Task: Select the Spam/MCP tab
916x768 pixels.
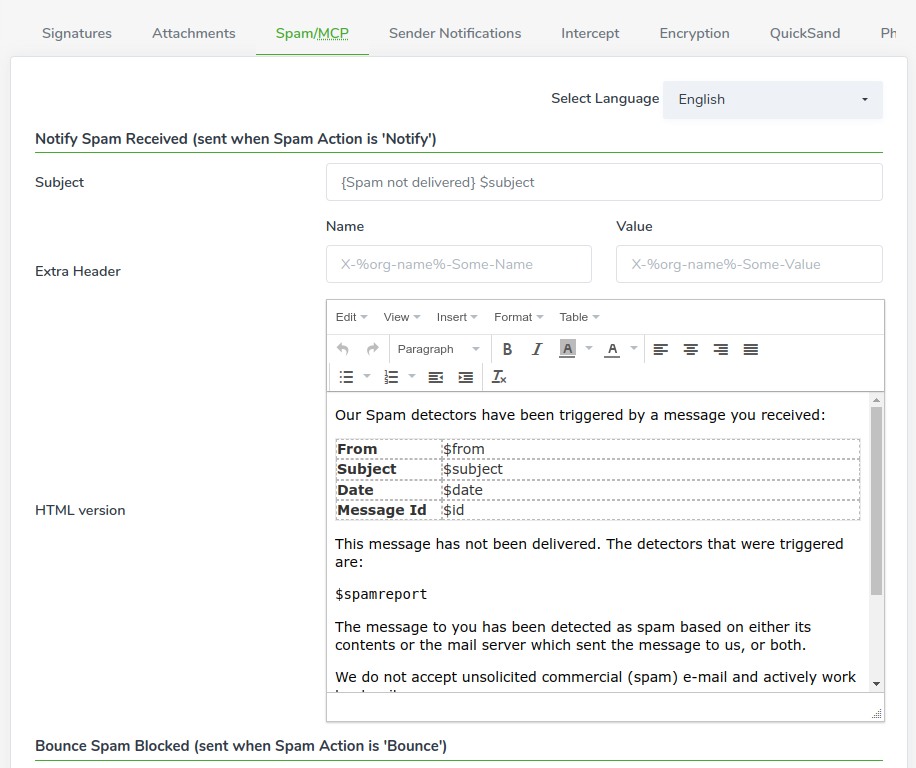Action: pos(312,33)
